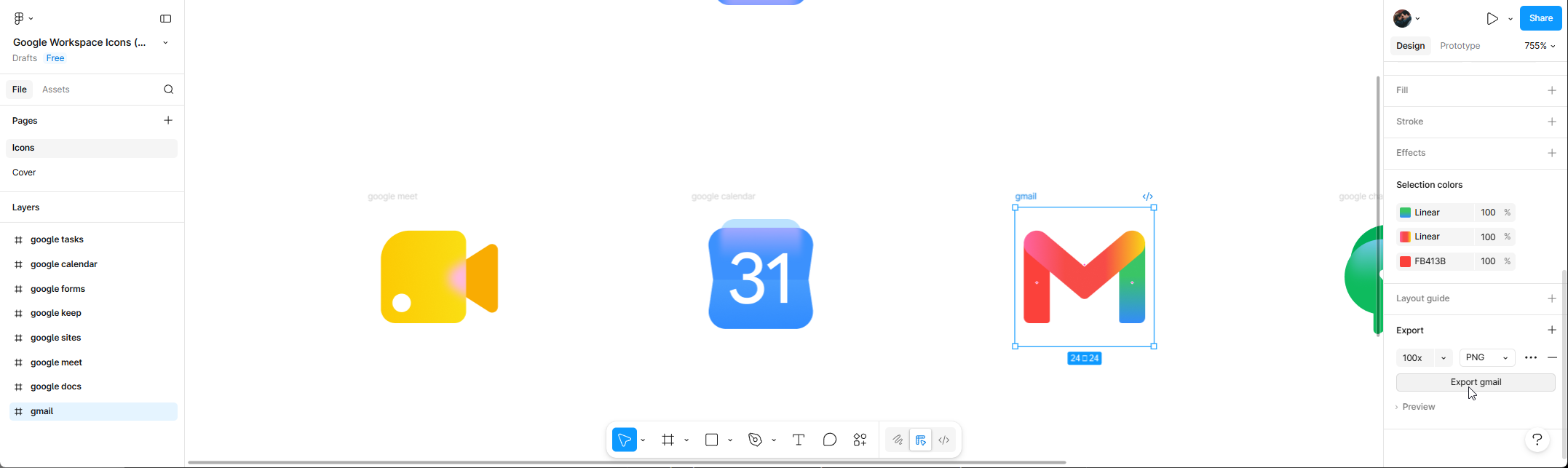Image resolution: width=1568 pixels, height=468 pixels.
Task: Select the google docs layer
Action: [56, 386]
